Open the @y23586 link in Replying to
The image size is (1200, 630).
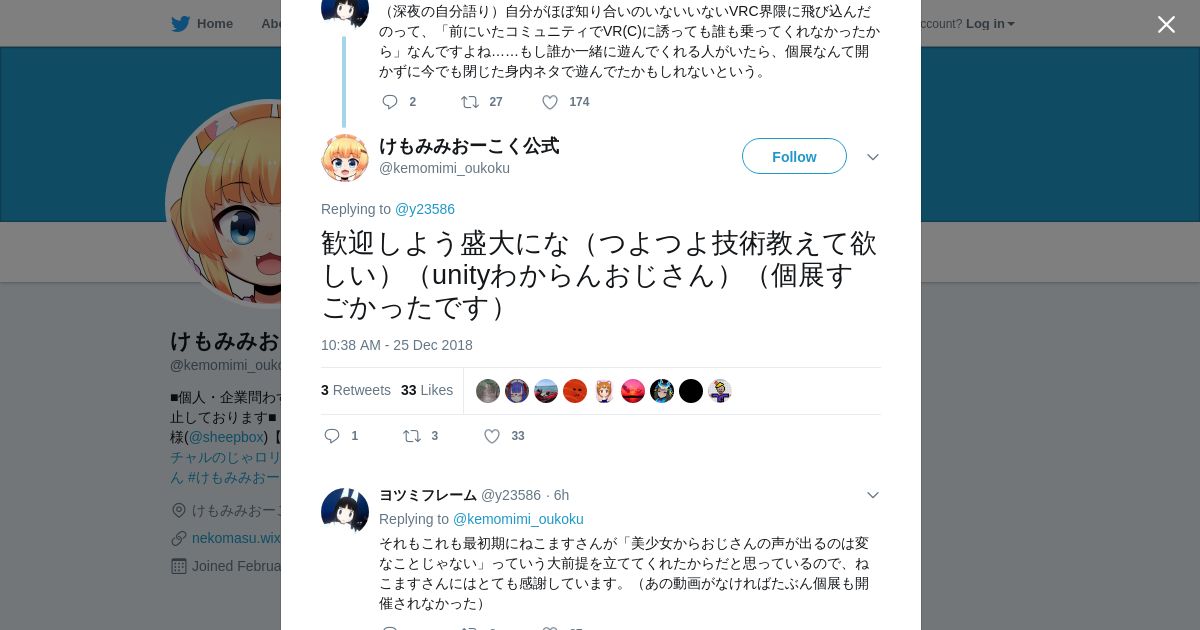click(425, 209)
